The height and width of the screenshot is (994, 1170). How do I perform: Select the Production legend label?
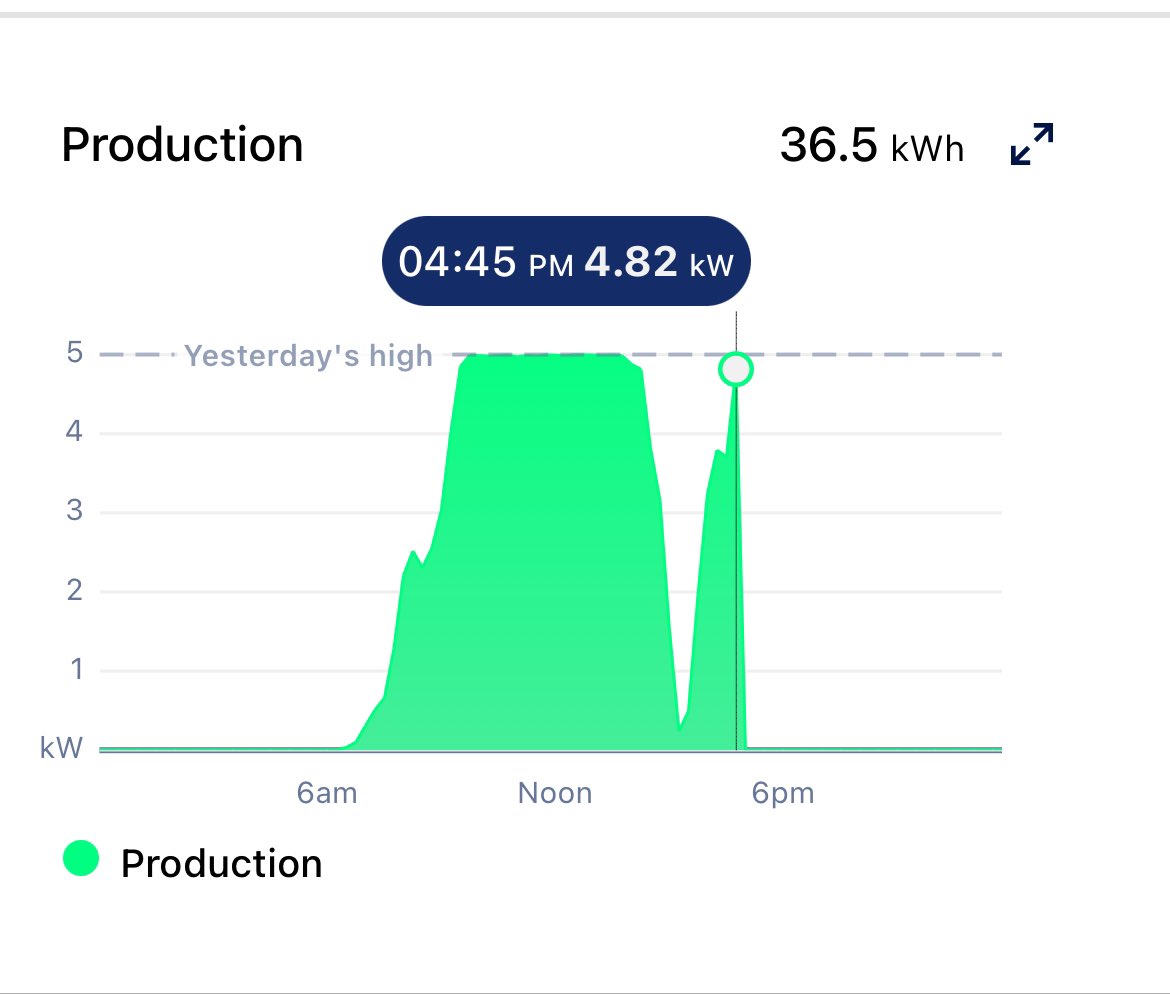[x=222, y=864]
